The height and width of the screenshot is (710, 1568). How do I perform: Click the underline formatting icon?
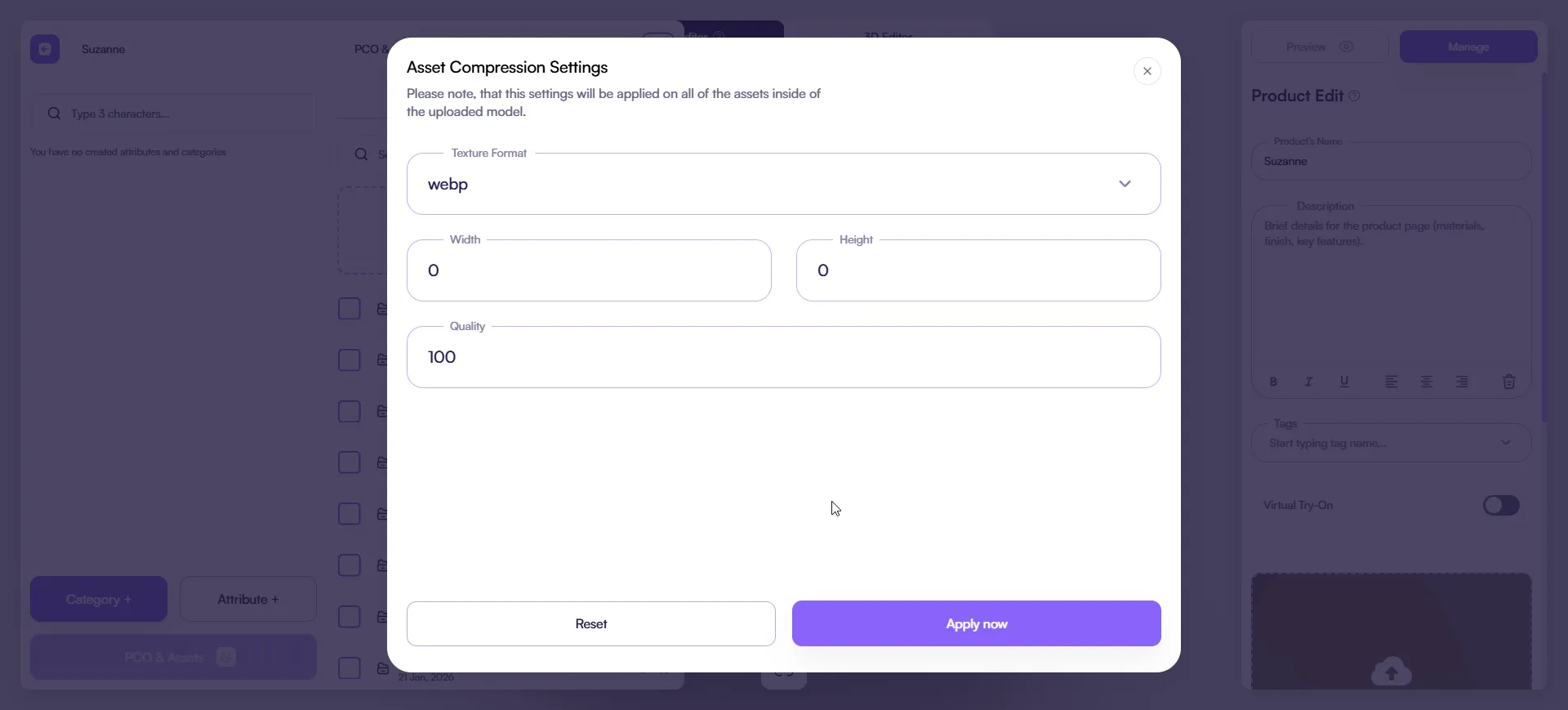pos(1344,382)
